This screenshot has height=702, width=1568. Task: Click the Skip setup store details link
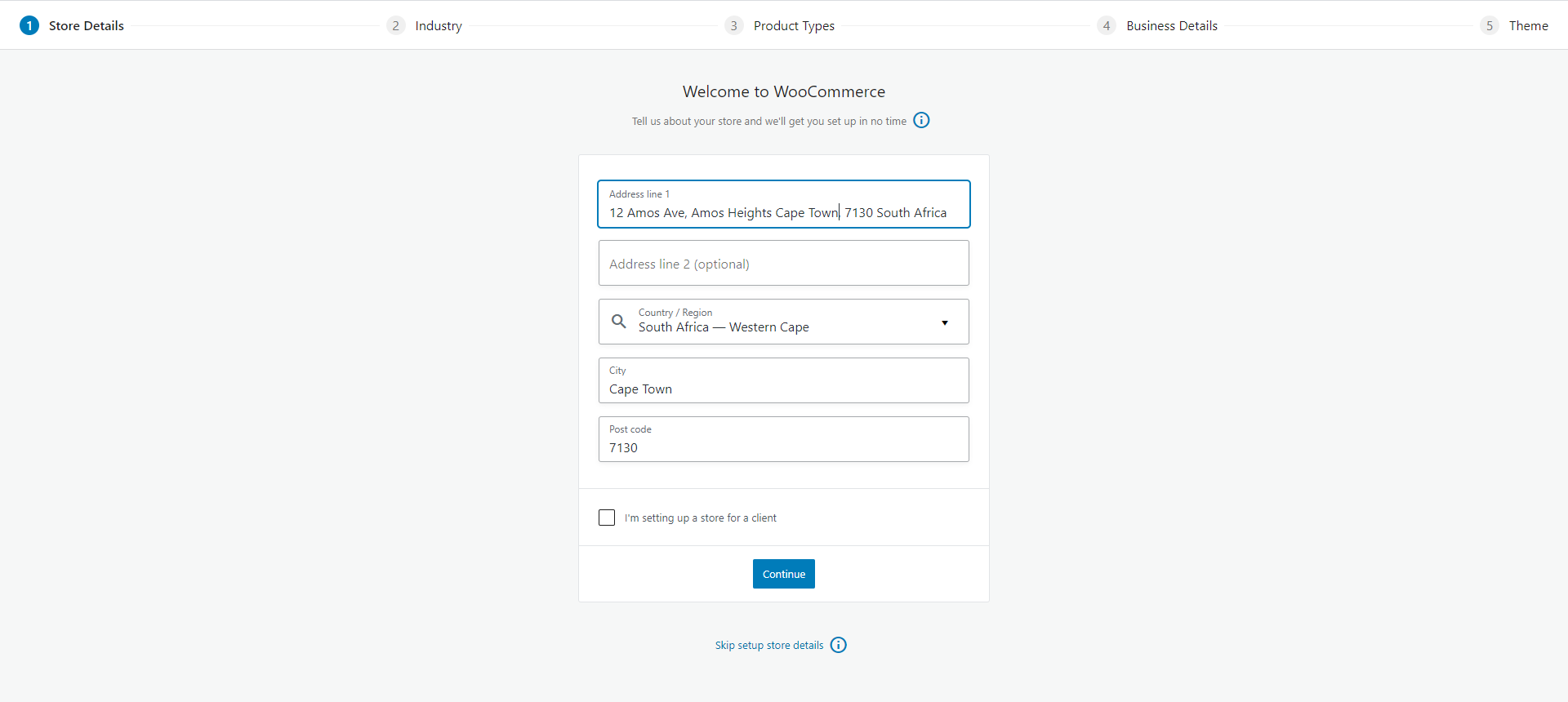pos(769,645)
